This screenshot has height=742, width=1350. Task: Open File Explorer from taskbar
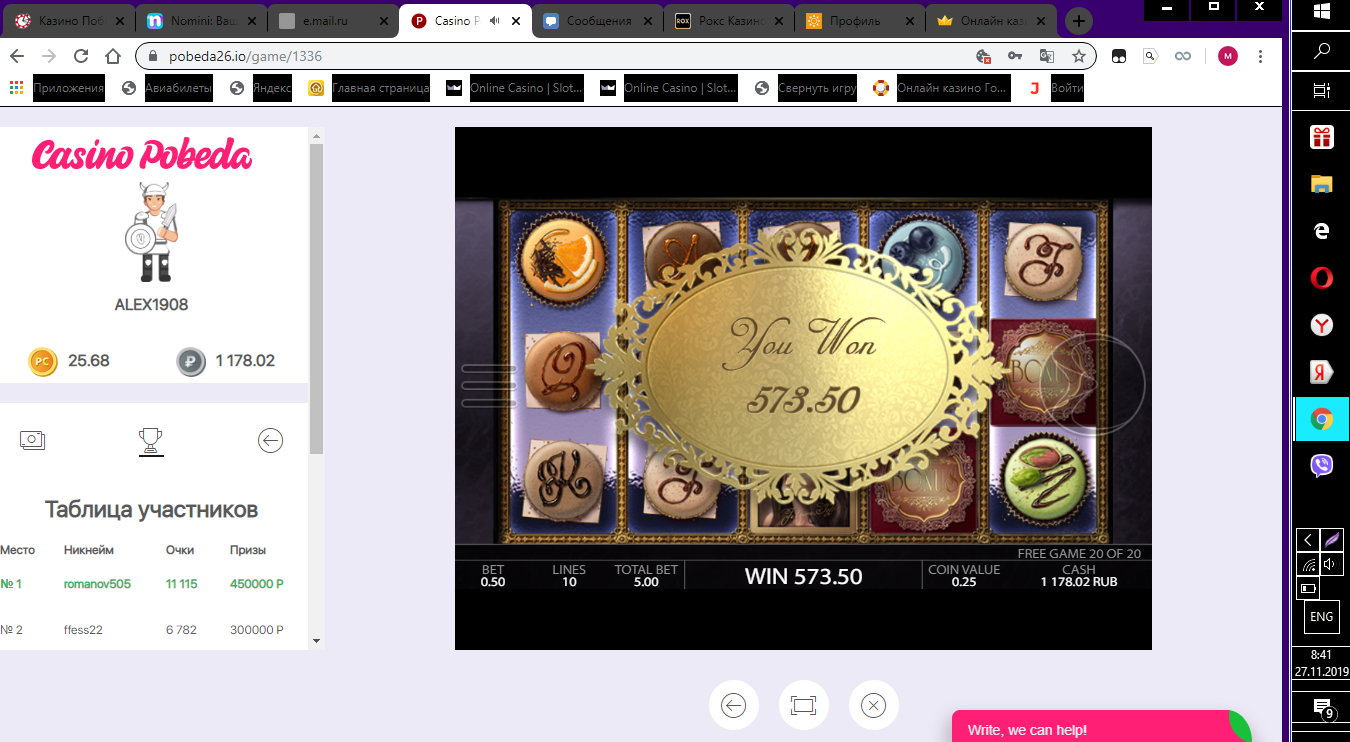[1322, 184]
